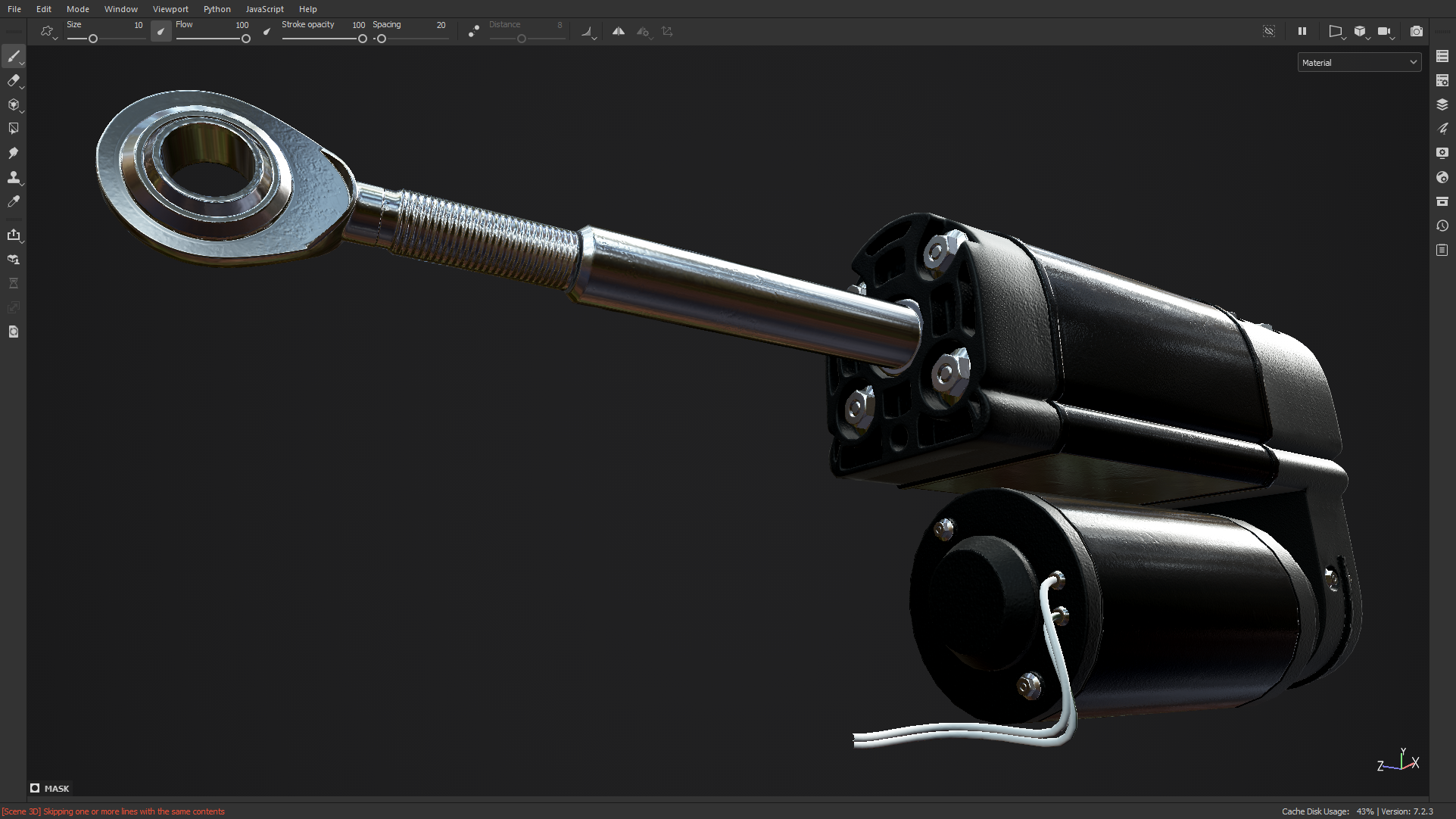Use the Material Picker tool

tap(14, 201)
